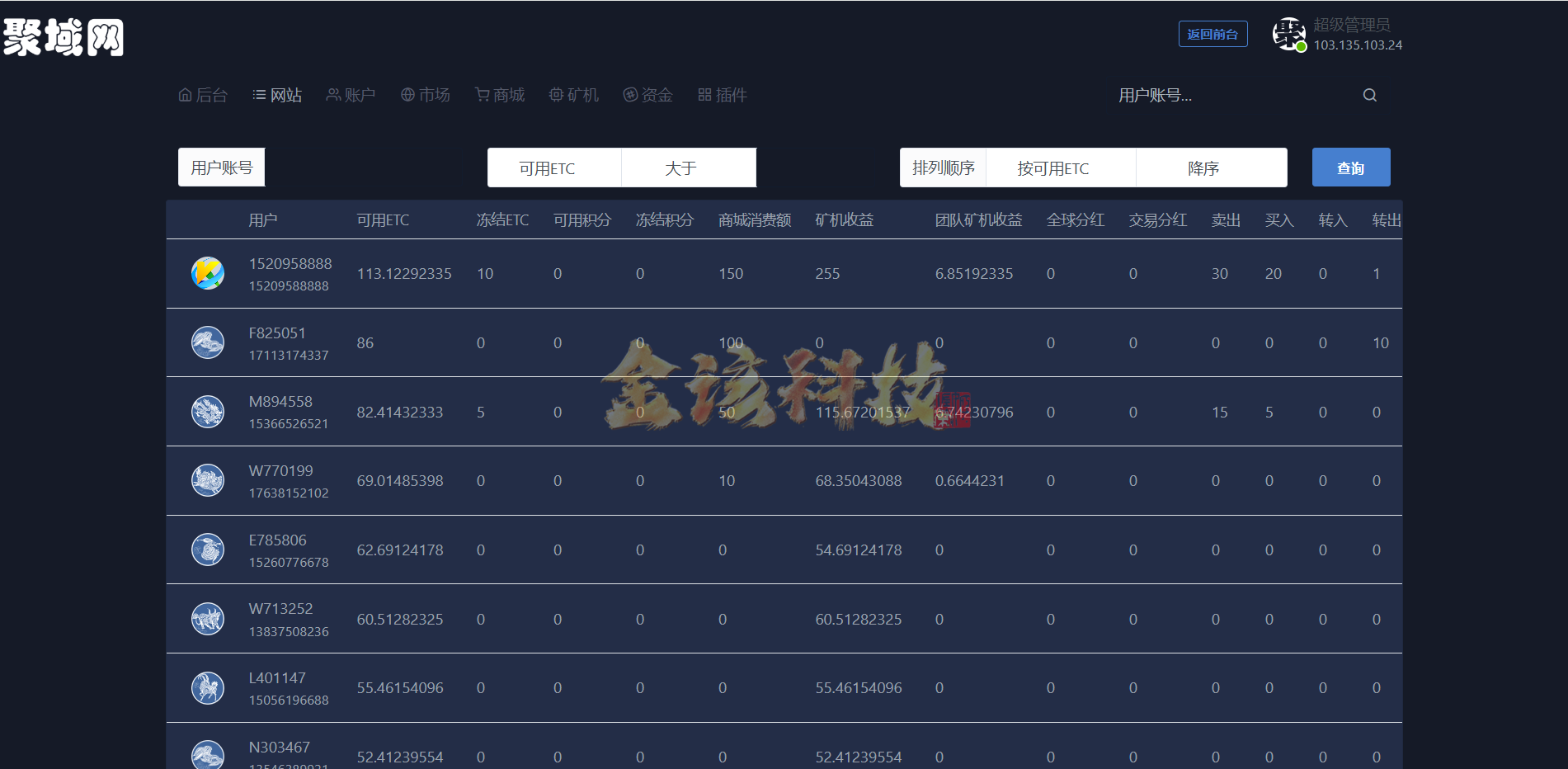Toggle 降序 descending sort order

click(x=1209, y=167)
